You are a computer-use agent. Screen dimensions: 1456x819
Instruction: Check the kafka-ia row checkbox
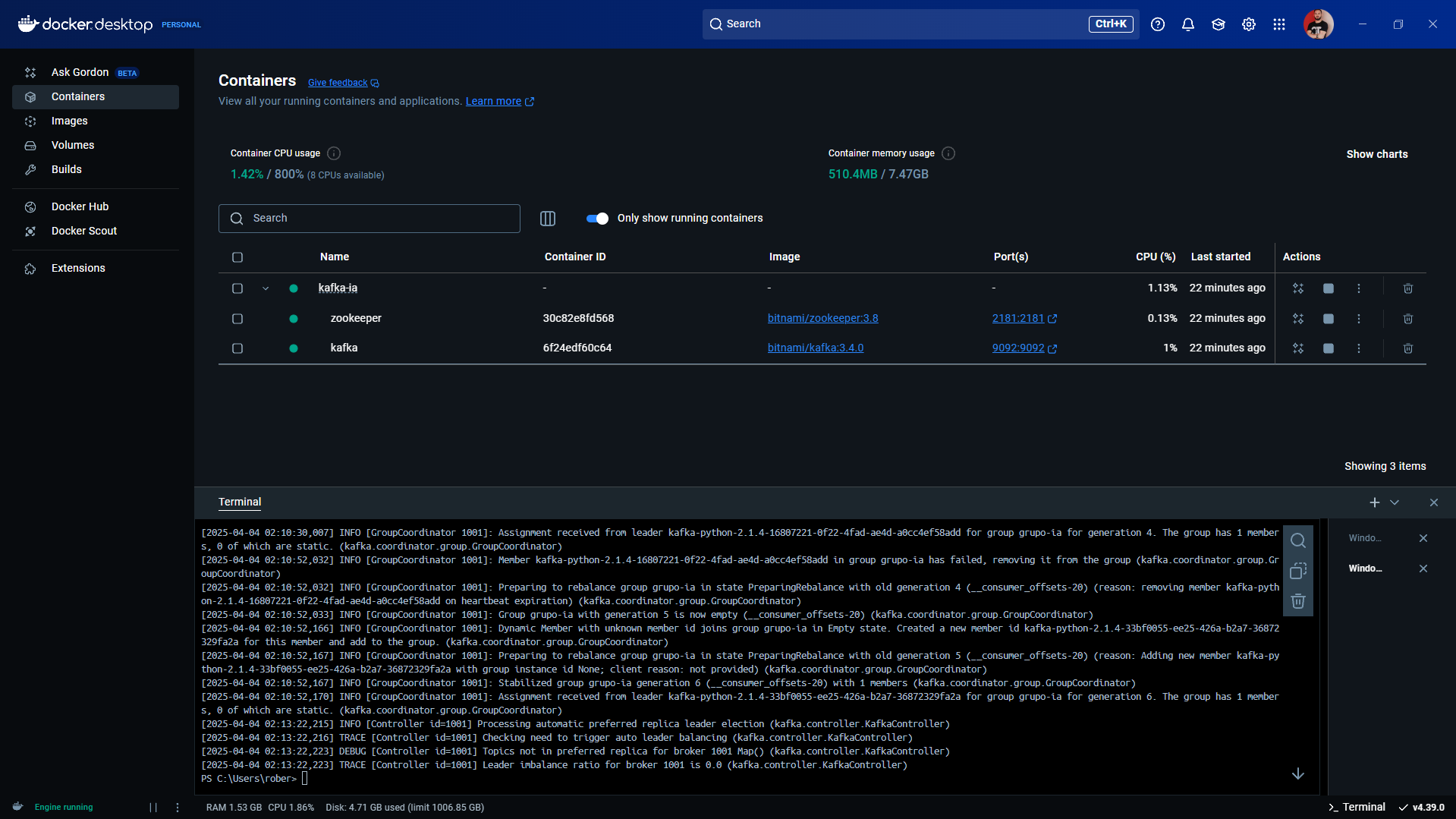237,288
